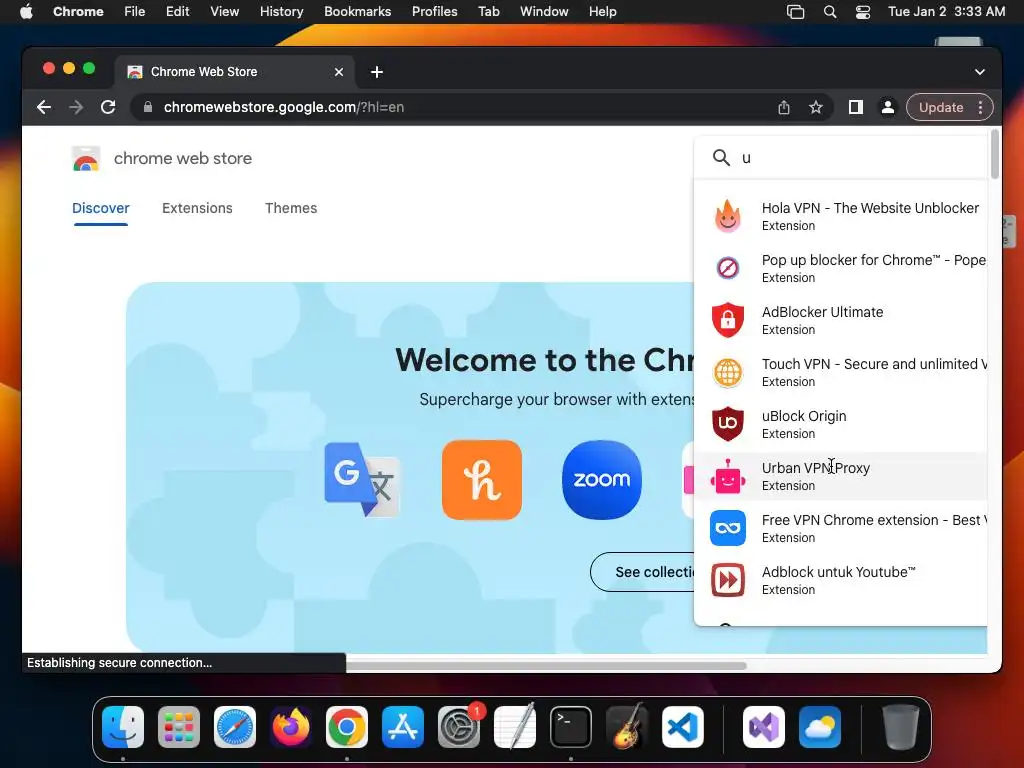Open a new tab
The height and width of the screenshot is (768, 1024).
377,72
